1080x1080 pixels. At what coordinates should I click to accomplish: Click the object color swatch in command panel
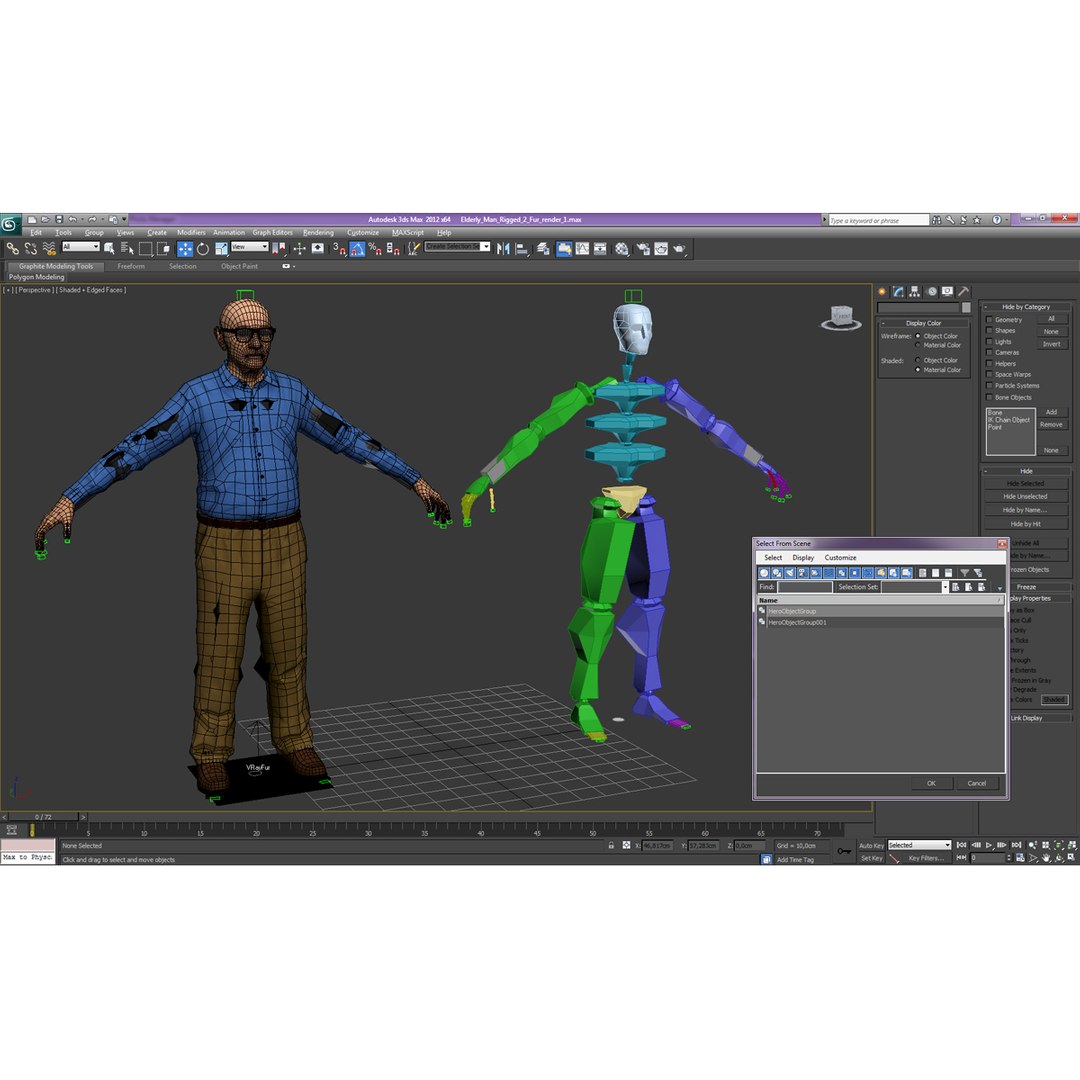click(966, 307)
